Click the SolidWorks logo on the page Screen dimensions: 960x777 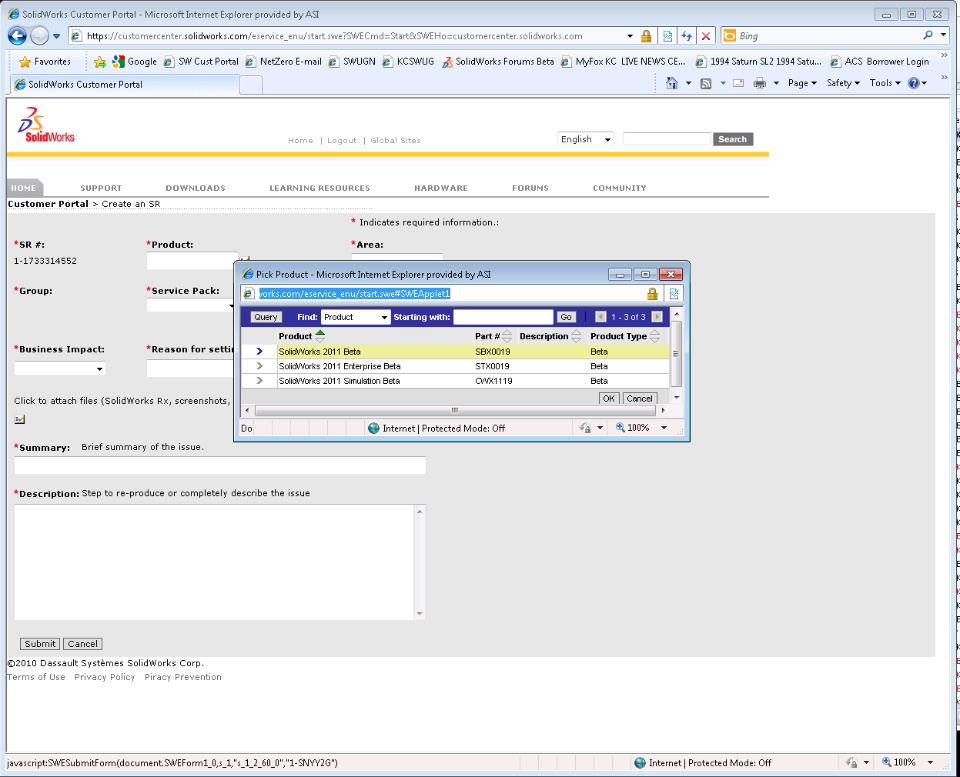46,125
